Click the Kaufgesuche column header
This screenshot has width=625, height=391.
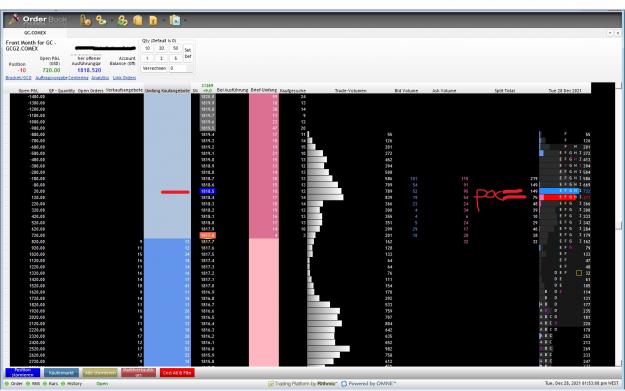[x=293, y=91]
